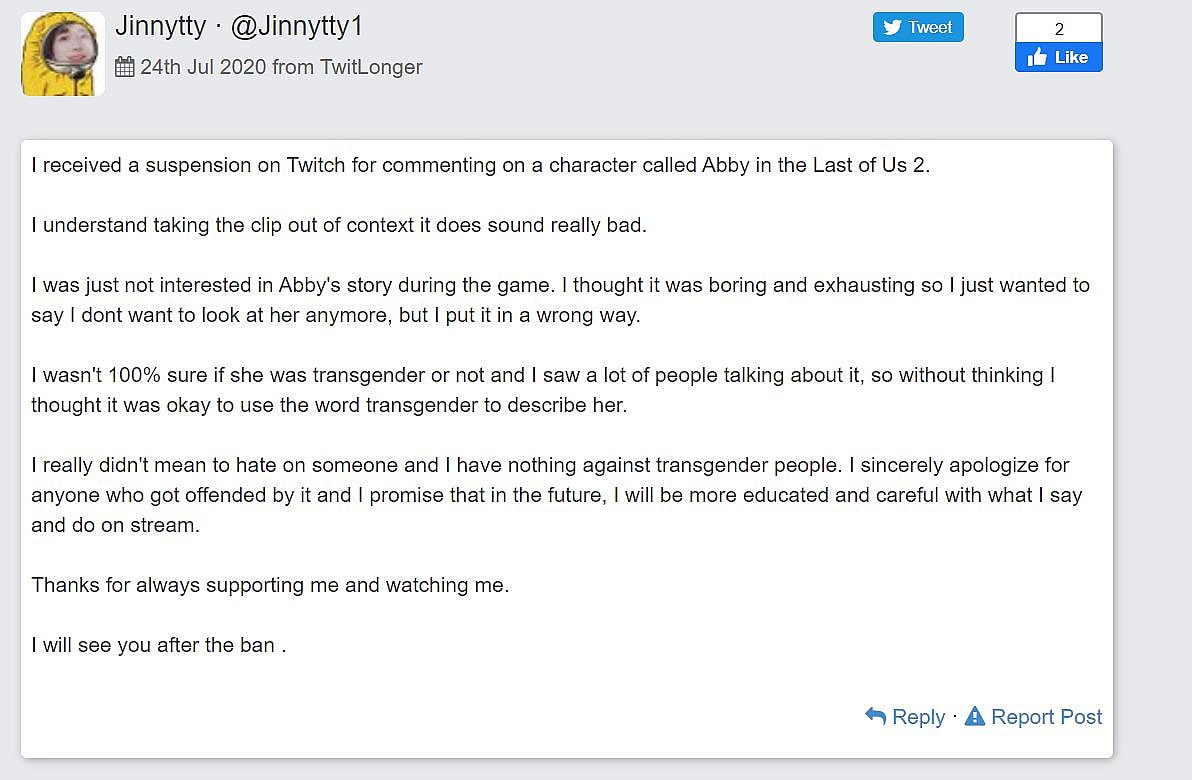Select the Report Post link text

[1046, 717]
